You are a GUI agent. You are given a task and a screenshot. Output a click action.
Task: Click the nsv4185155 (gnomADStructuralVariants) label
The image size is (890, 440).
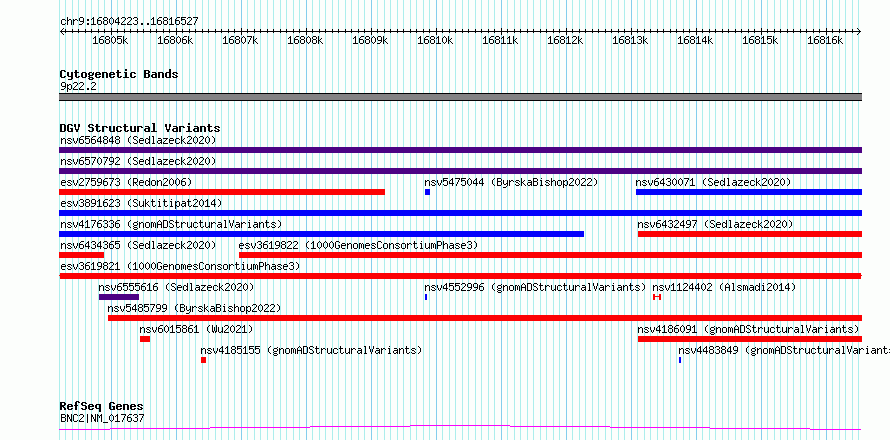point(311,350)
